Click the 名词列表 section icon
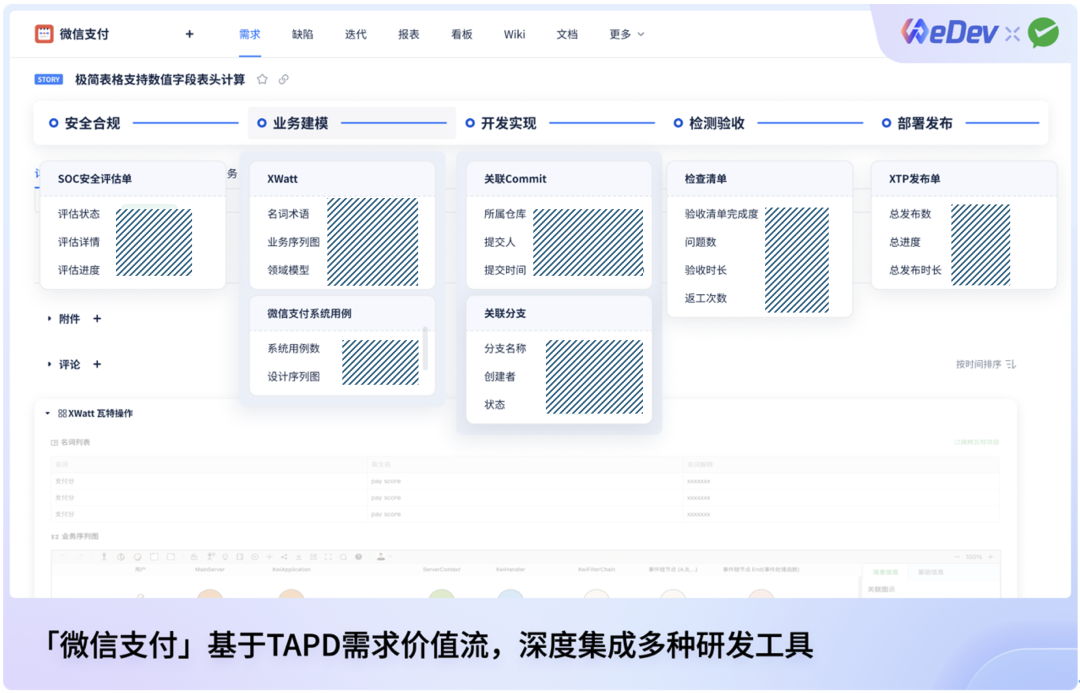Image resolution: width=1080 pixels, height=693 pixels. pyautogui.click(x=54, y=442)
